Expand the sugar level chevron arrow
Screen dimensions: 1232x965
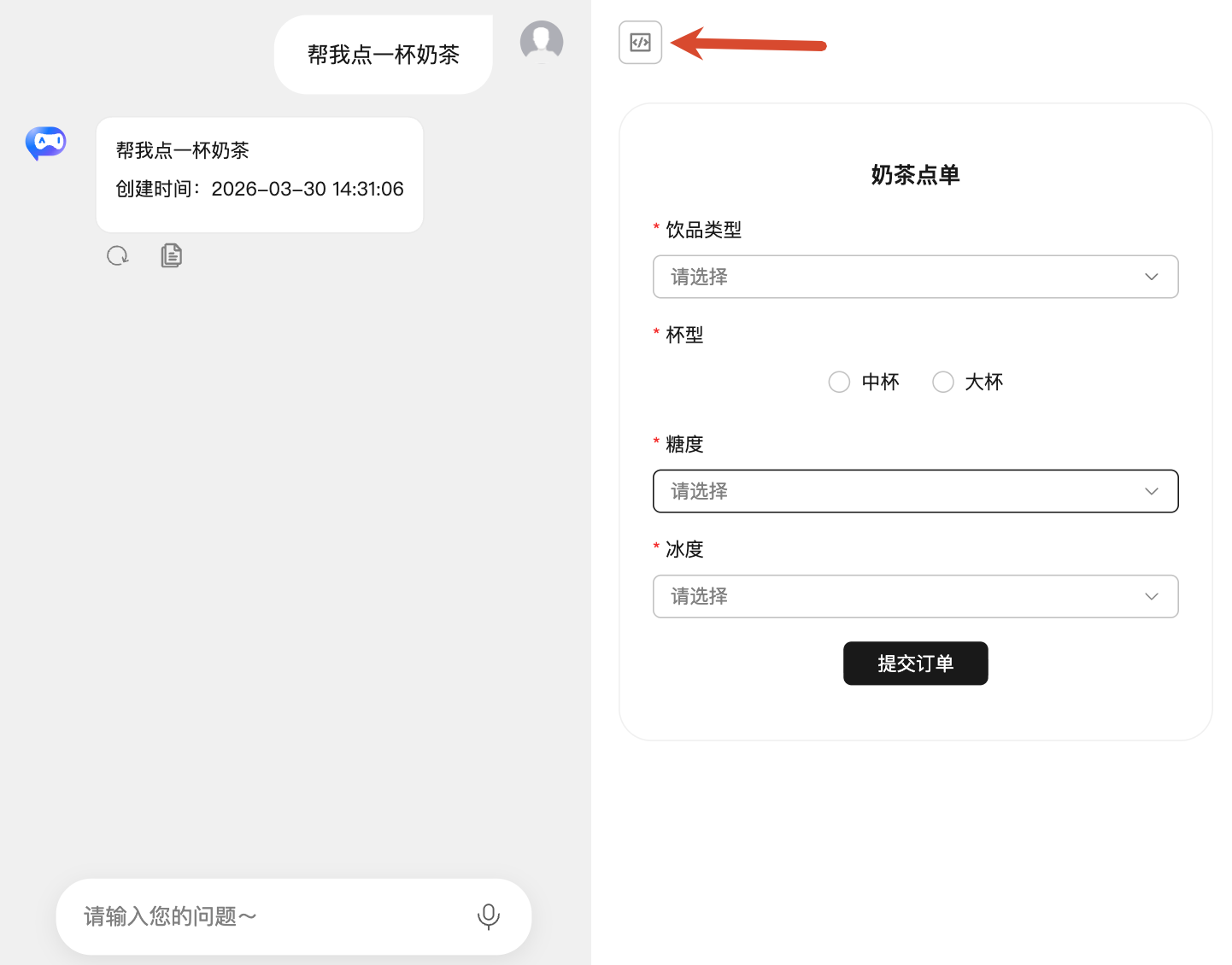tap(1151, 491)
